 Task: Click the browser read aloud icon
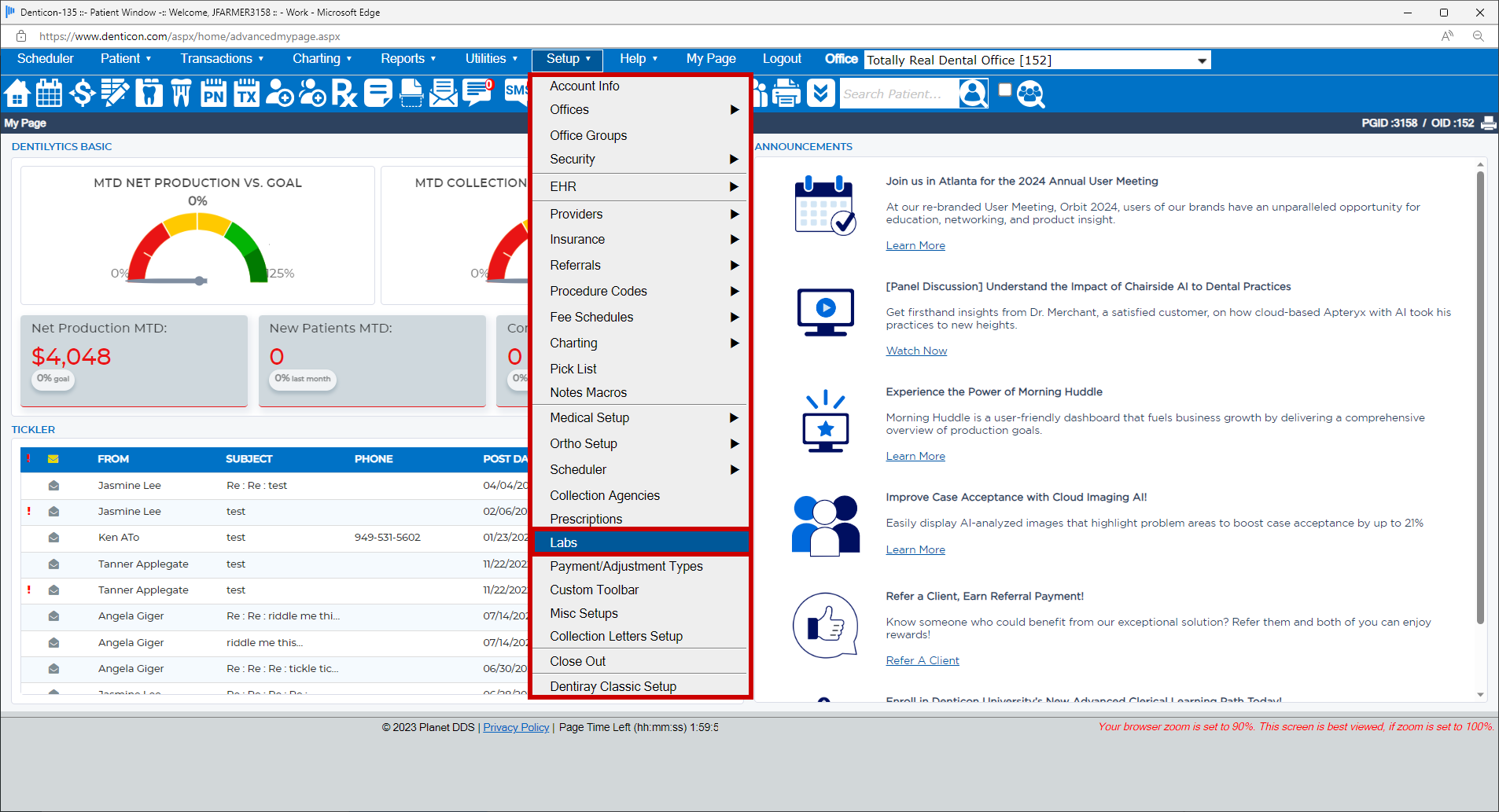pos(1447,36)
